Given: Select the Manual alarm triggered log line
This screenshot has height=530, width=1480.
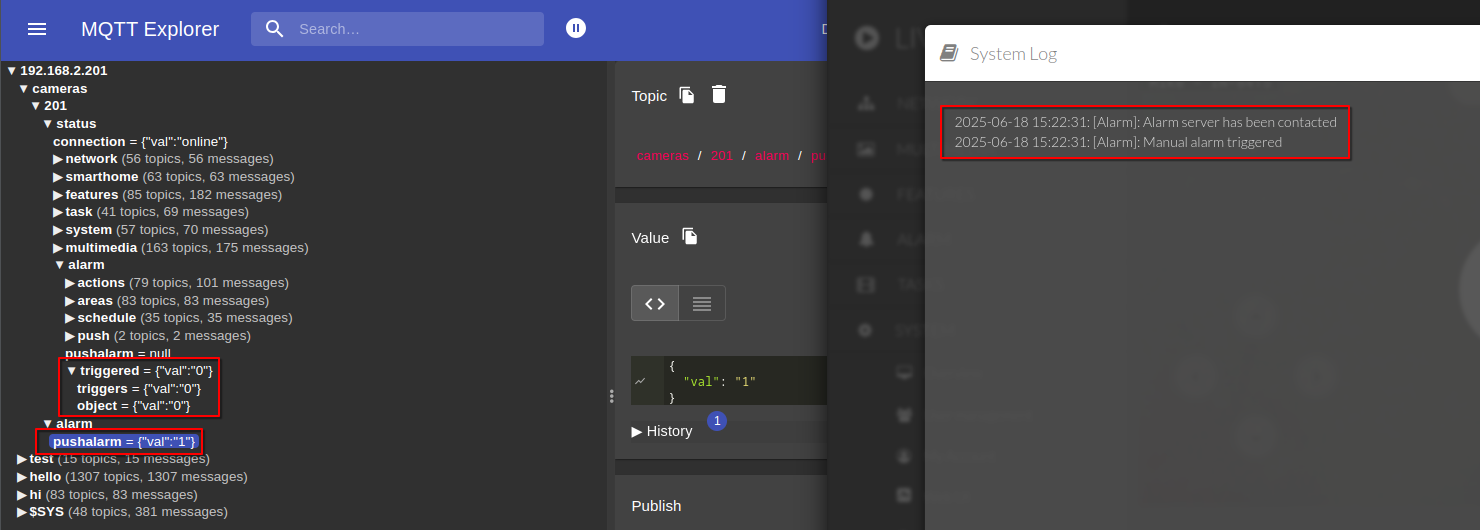Looking at the screenshot, I should tap(1118, 142).
